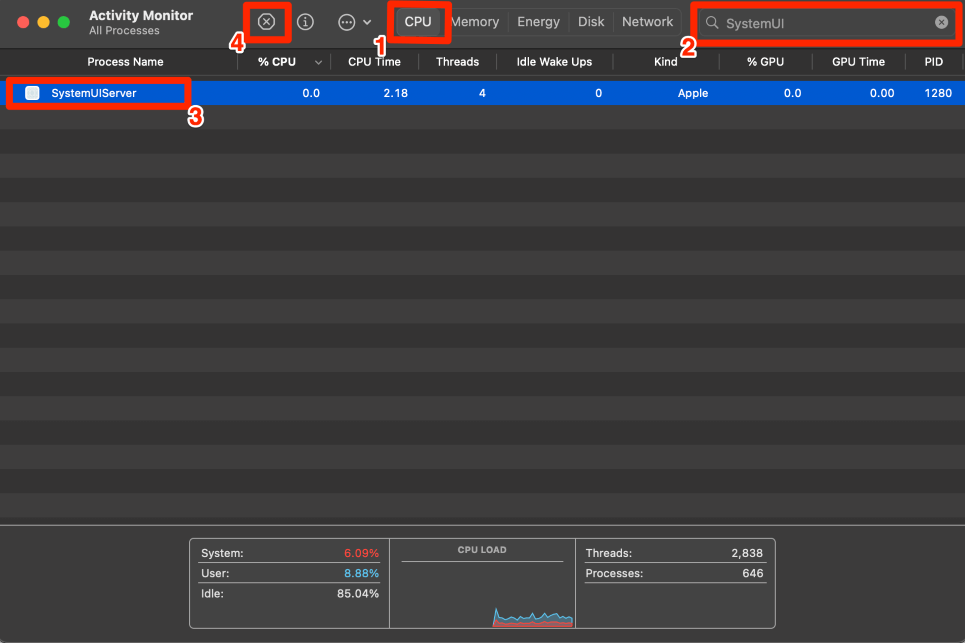The height and width of the screenshot is (643, 965).
Task: Sort by the Process Name column
Action: (125, 62)
